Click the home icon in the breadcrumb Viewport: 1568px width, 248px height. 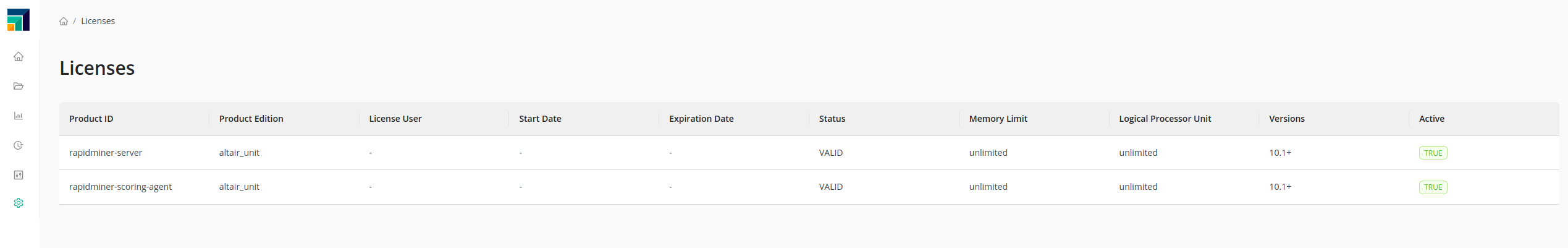coord(64,21)
